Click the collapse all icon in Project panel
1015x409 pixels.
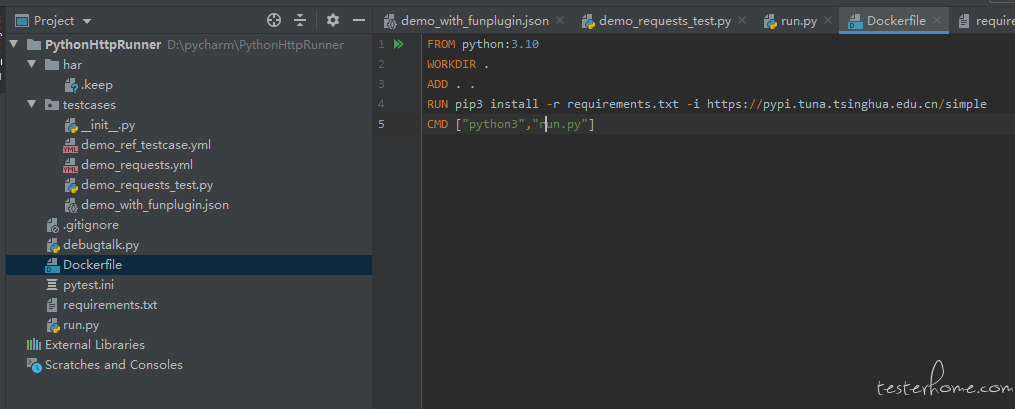click(x=300, y=21)
